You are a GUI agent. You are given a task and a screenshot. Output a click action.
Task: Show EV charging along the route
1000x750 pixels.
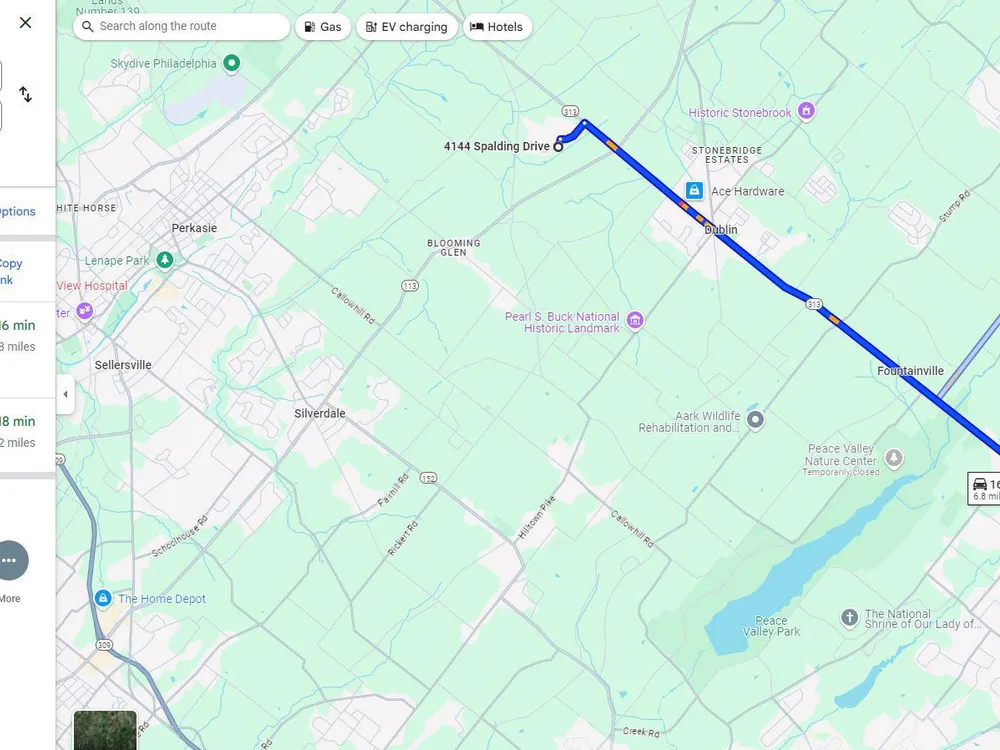pos(406,27)
